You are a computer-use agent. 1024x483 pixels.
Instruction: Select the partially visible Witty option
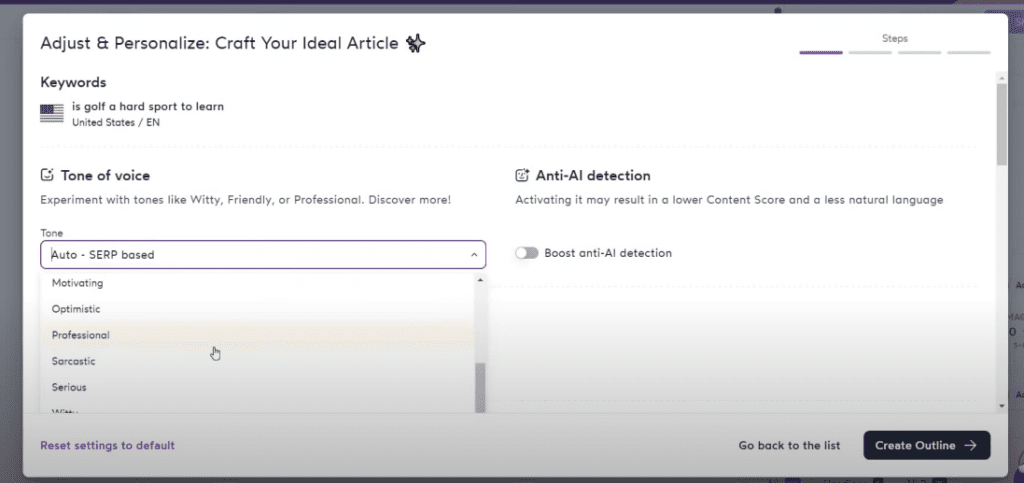pyautogui.click(x=65, y=409)
